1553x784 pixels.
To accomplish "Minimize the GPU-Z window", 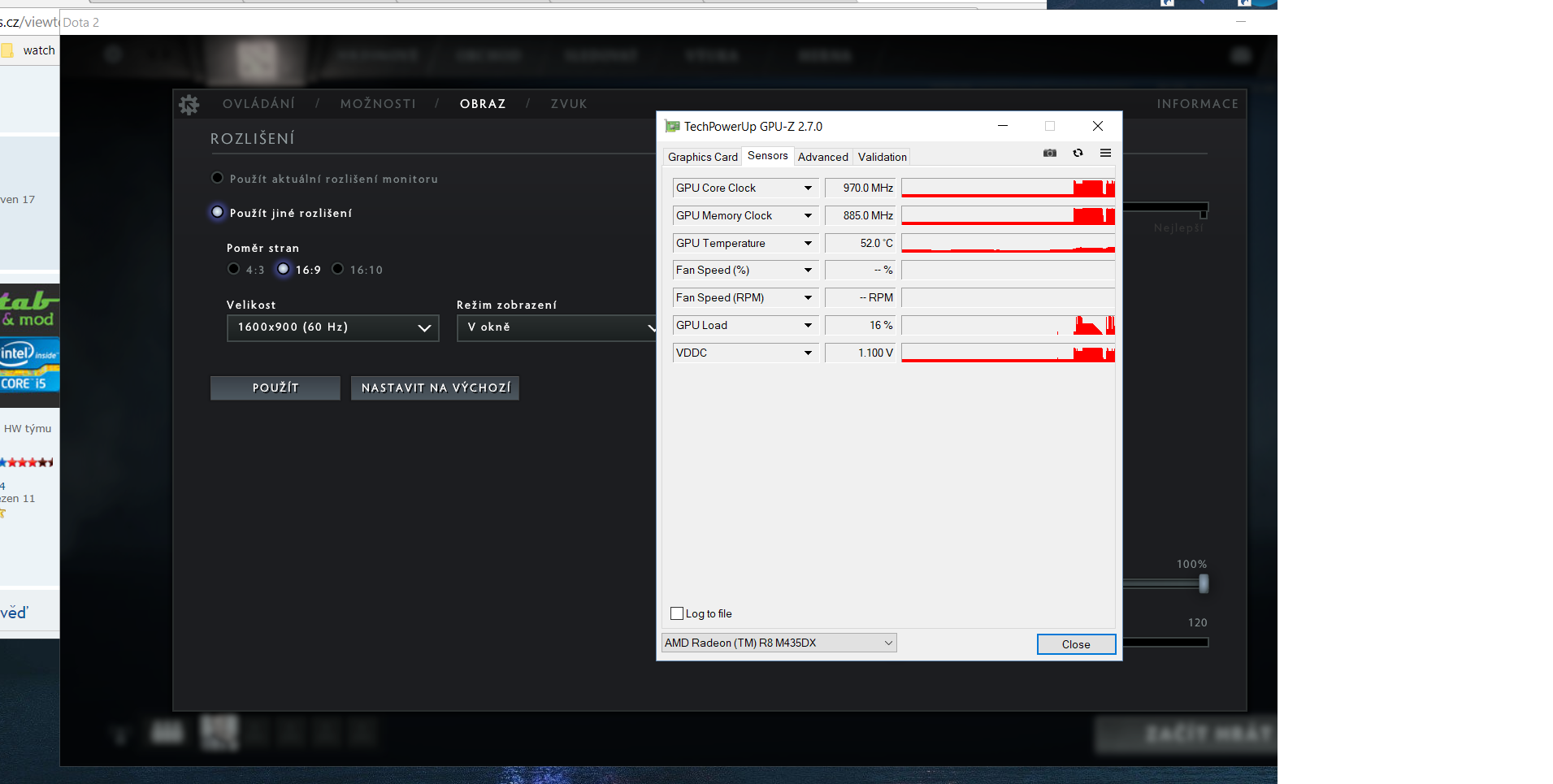I will (x=1003, y=126).
